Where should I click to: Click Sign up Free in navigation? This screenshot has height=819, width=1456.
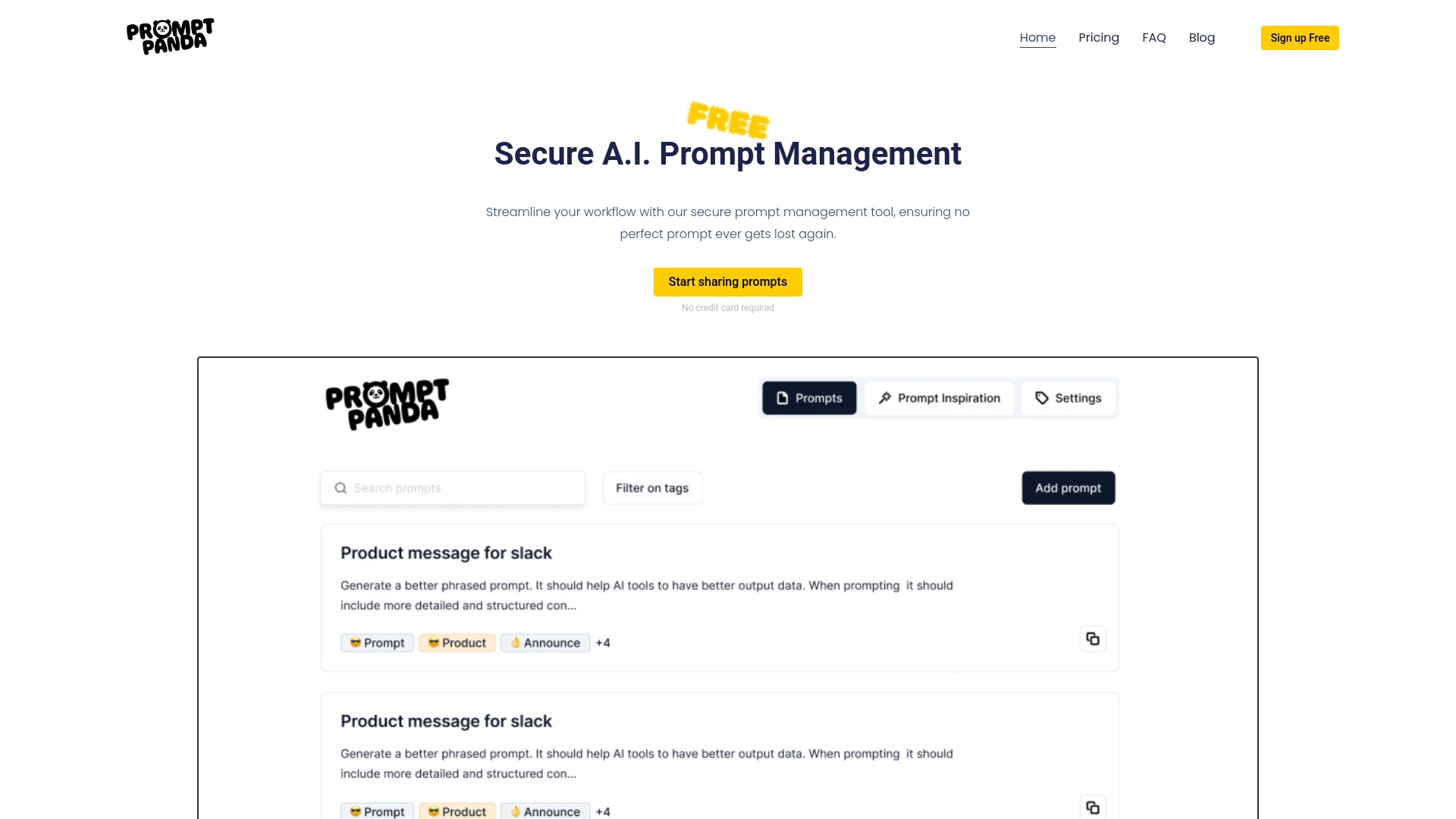[1299, 38]
